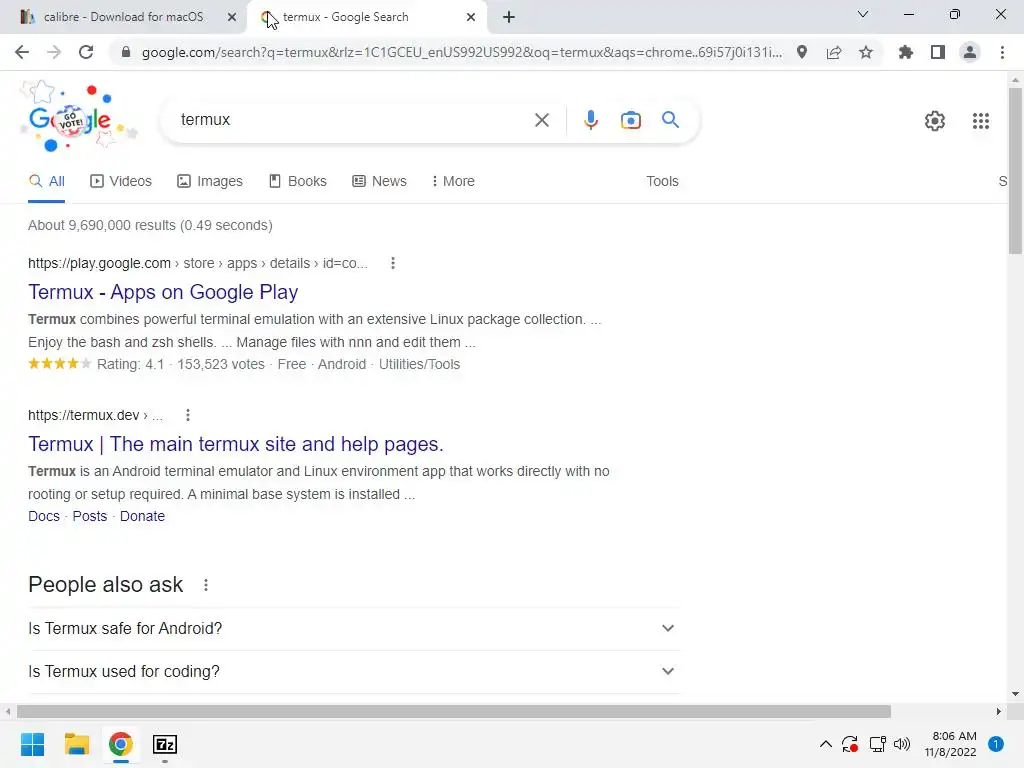Submit search with magnifier icon
1024x768 pixels.
pyautogui.click(x=670, y=120)
